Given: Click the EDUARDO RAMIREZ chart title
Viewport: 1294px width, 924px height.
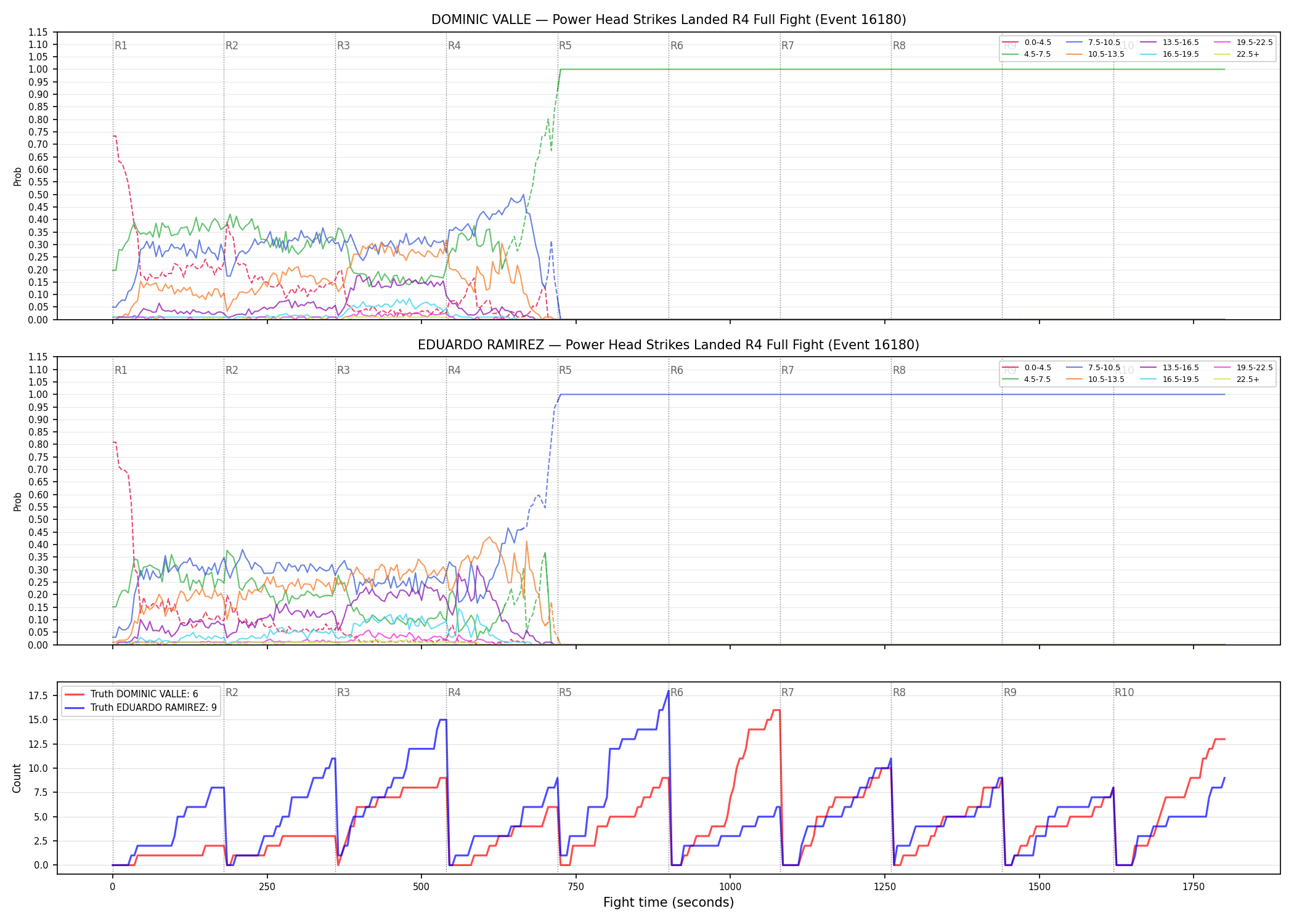Looking at the screenshot, I should pos(669,345).
